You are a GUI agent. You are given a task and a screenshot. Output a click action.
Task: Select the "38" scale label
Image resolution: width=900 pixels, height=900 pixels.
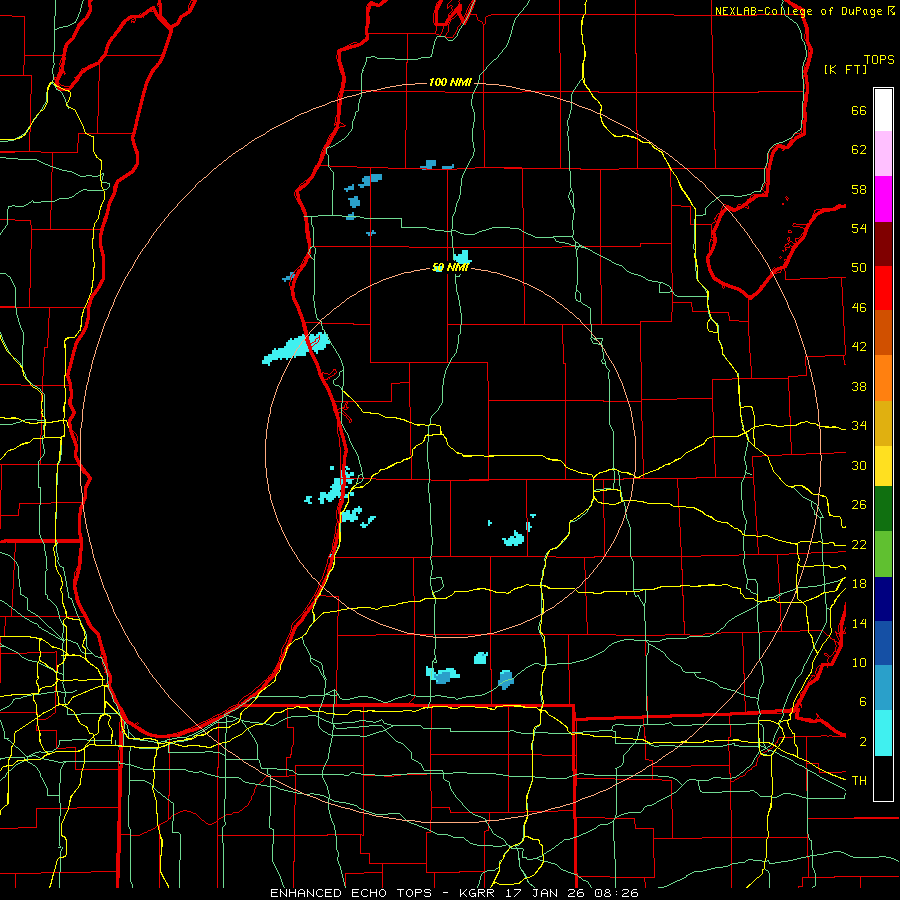(x=859, y=386)
